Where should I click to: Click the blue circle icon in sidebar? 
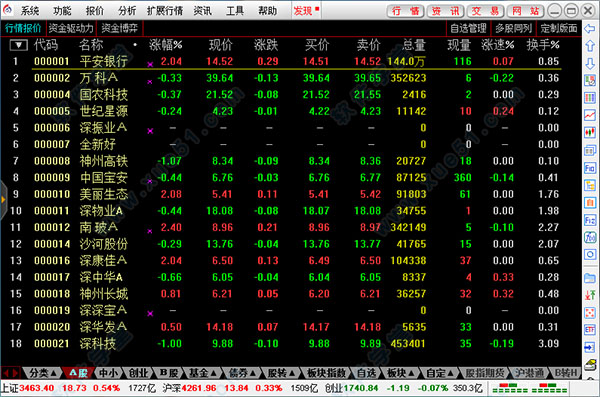(590, 255)
